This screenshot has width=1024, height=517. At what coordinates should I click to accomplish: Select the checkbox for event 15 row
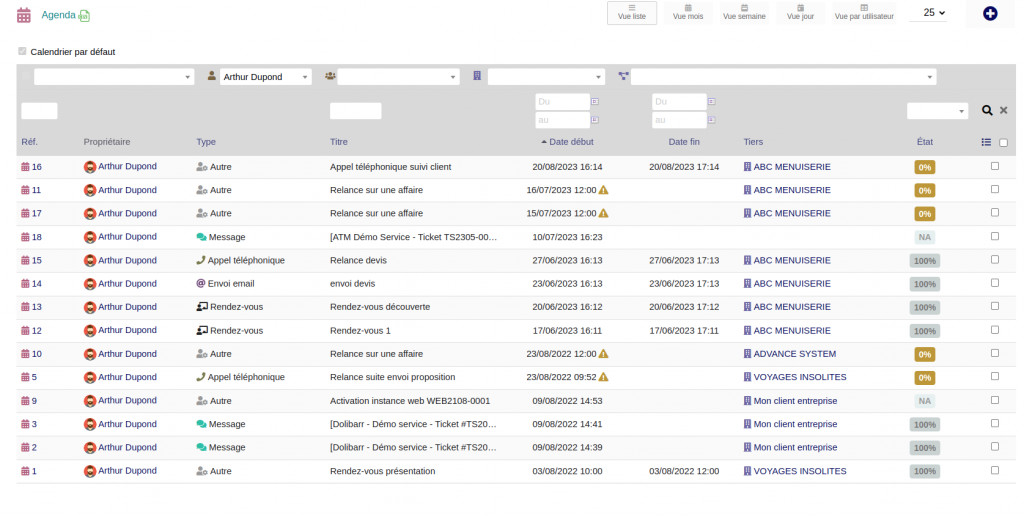click(994, 260)
